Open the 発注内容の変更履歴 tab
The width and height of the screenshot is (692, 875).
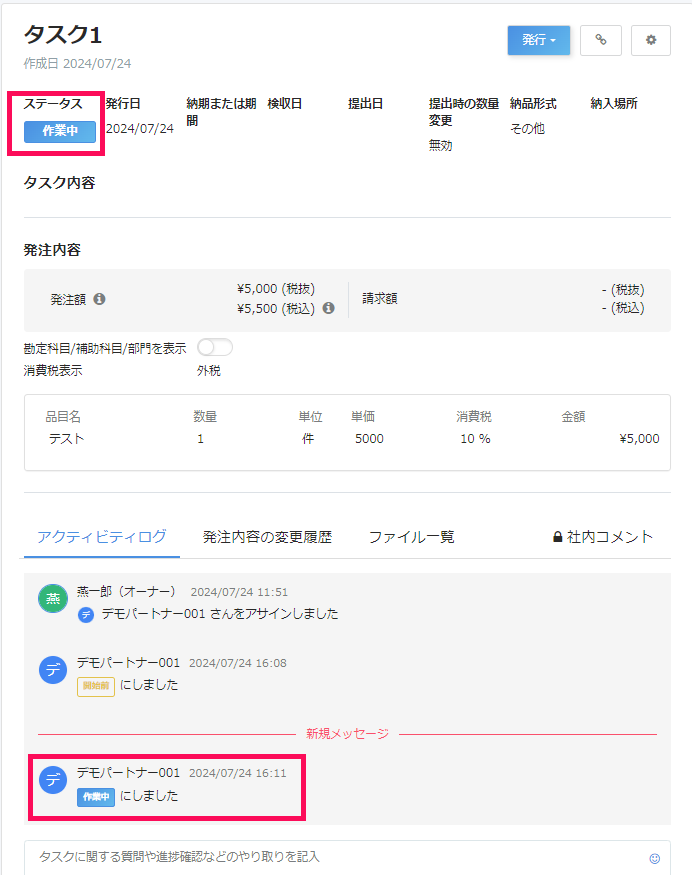pyautogui.click(x=267, y=537)
